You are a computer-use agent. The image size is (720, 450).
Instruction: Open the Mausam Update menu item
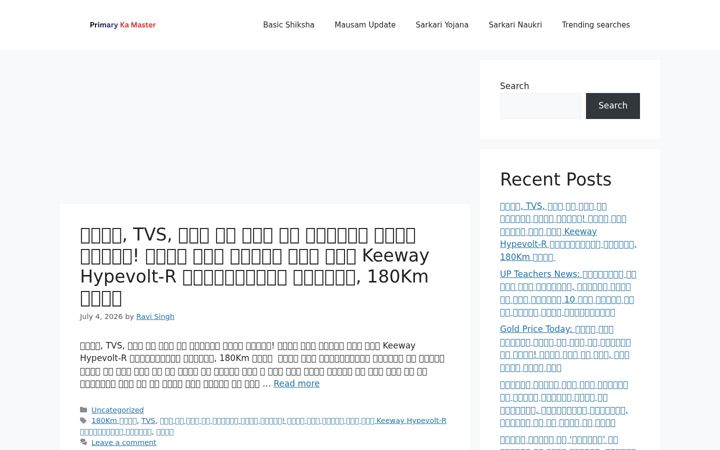(365, 25)
